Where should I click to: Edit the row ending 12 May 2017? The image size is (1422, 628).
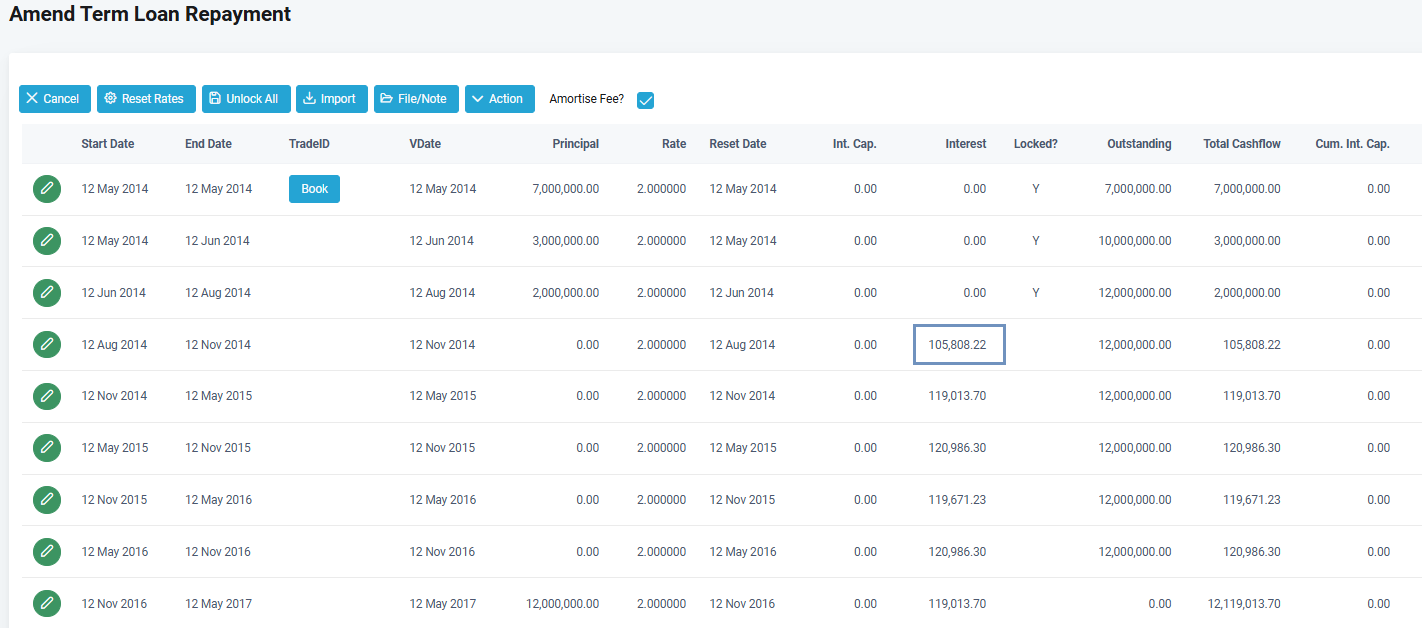47,604
